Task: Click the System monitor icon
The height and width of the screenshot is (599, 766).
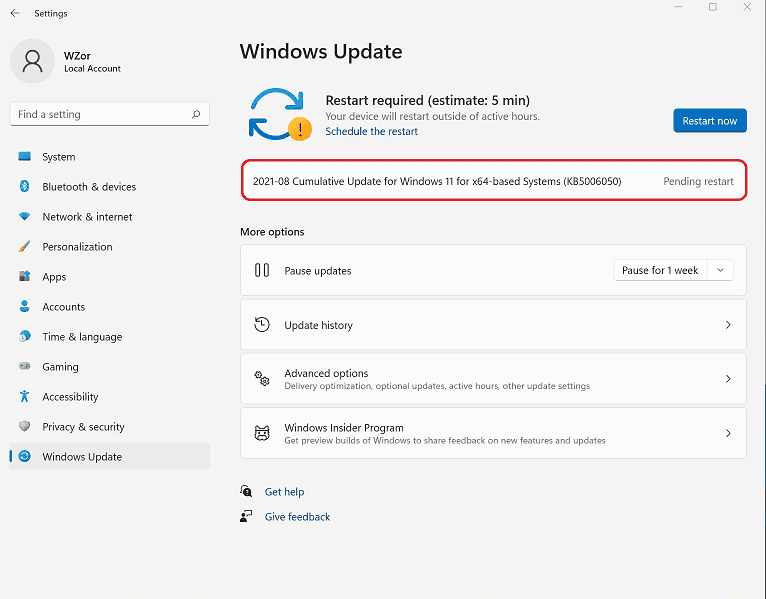Action: [x=24, y=156]
